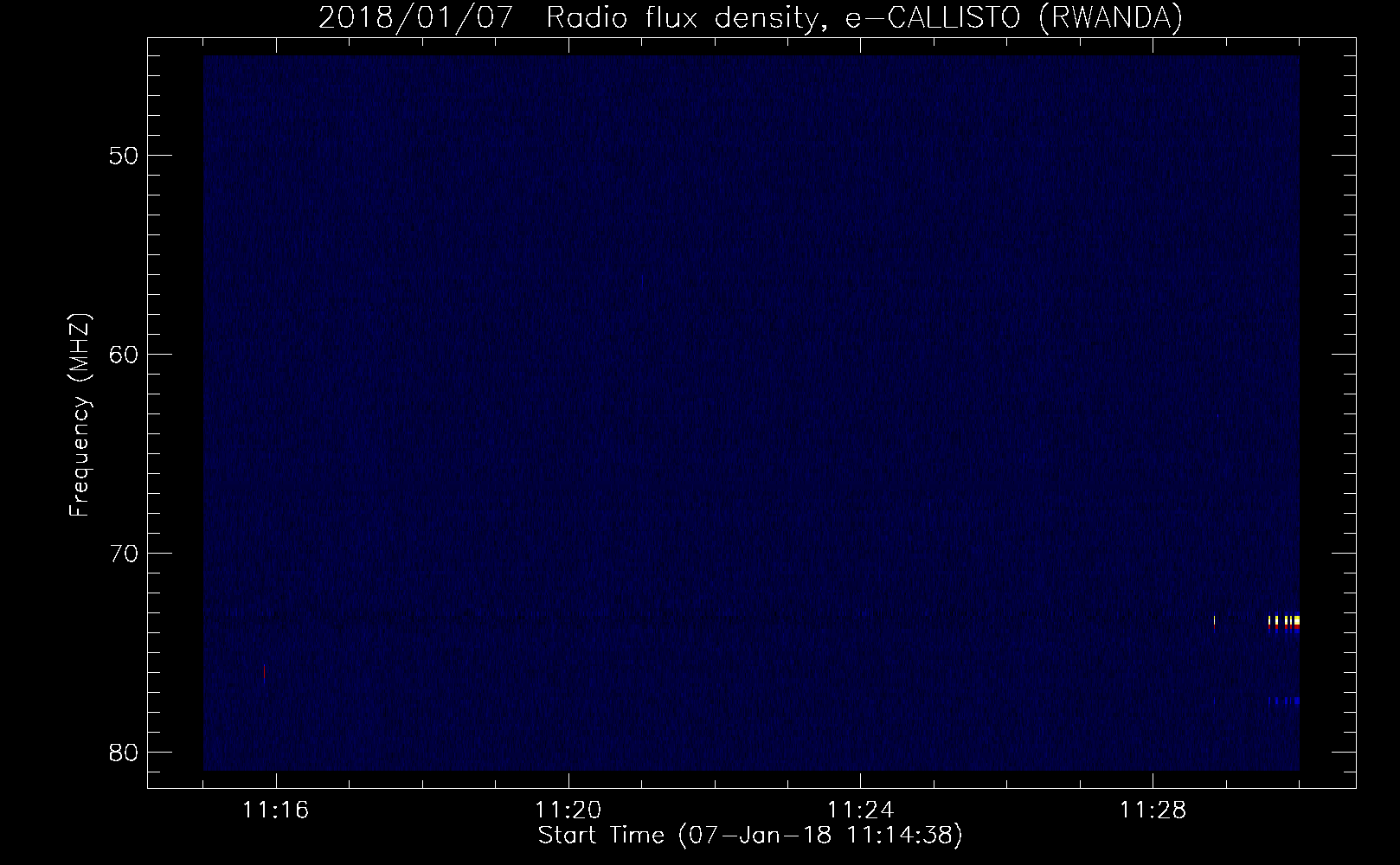
Task: Click the plot title 'Radio flux density, e-CALLISTO (RWANDA)'
Action: coord(864,18)
